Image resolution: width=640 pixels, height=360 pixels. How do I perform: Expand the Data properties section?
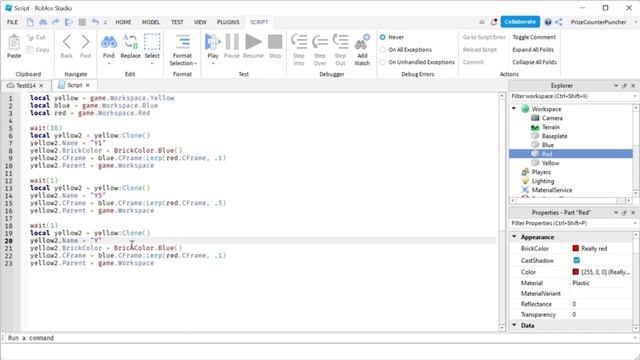pos(514,325)
